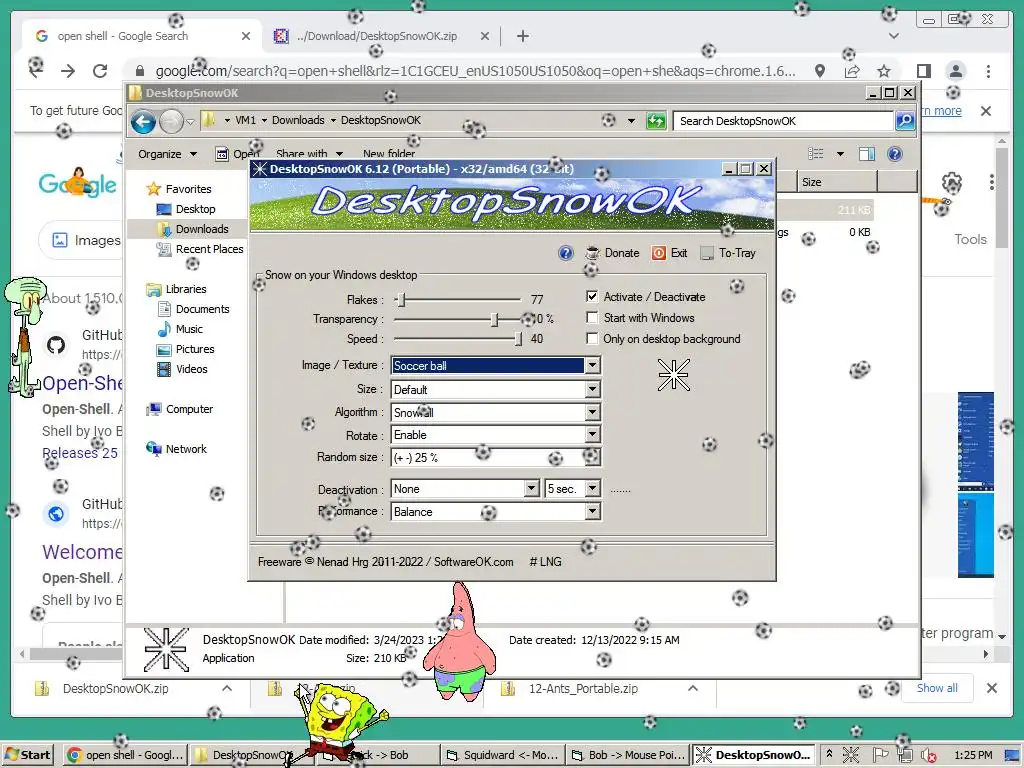Switch to DesktopSnowOK.zip download tab

click(376, 36)
